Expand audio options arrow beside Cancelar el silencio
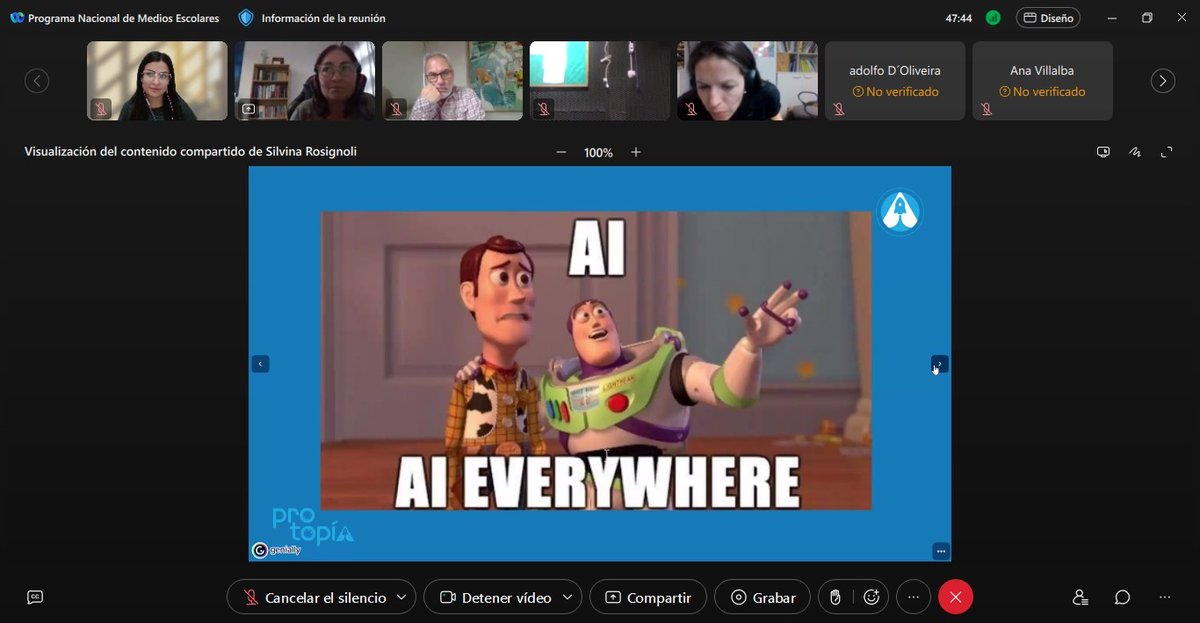 click(402, 597)
